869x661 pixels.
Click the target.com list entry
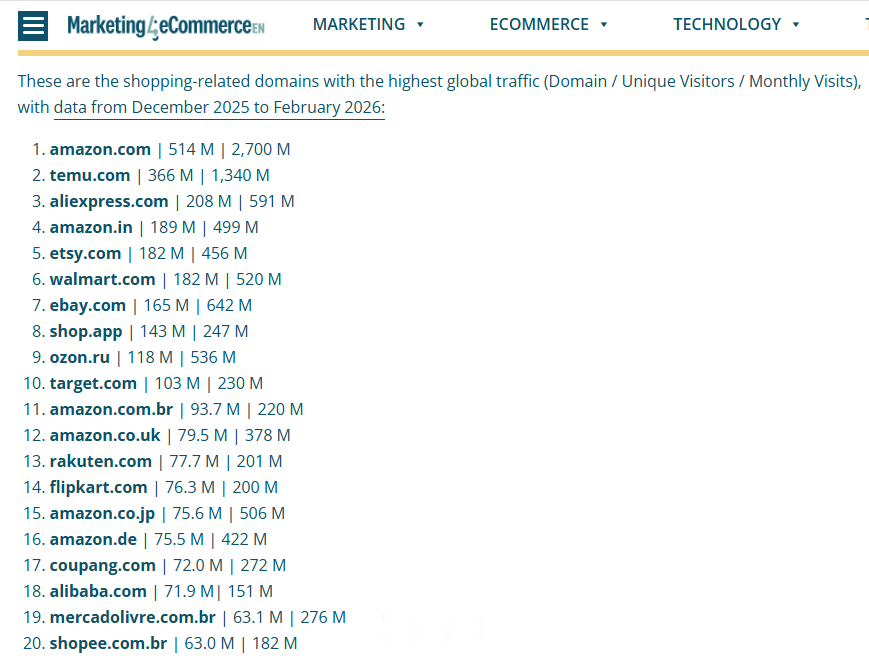click(x=156, y=384)
